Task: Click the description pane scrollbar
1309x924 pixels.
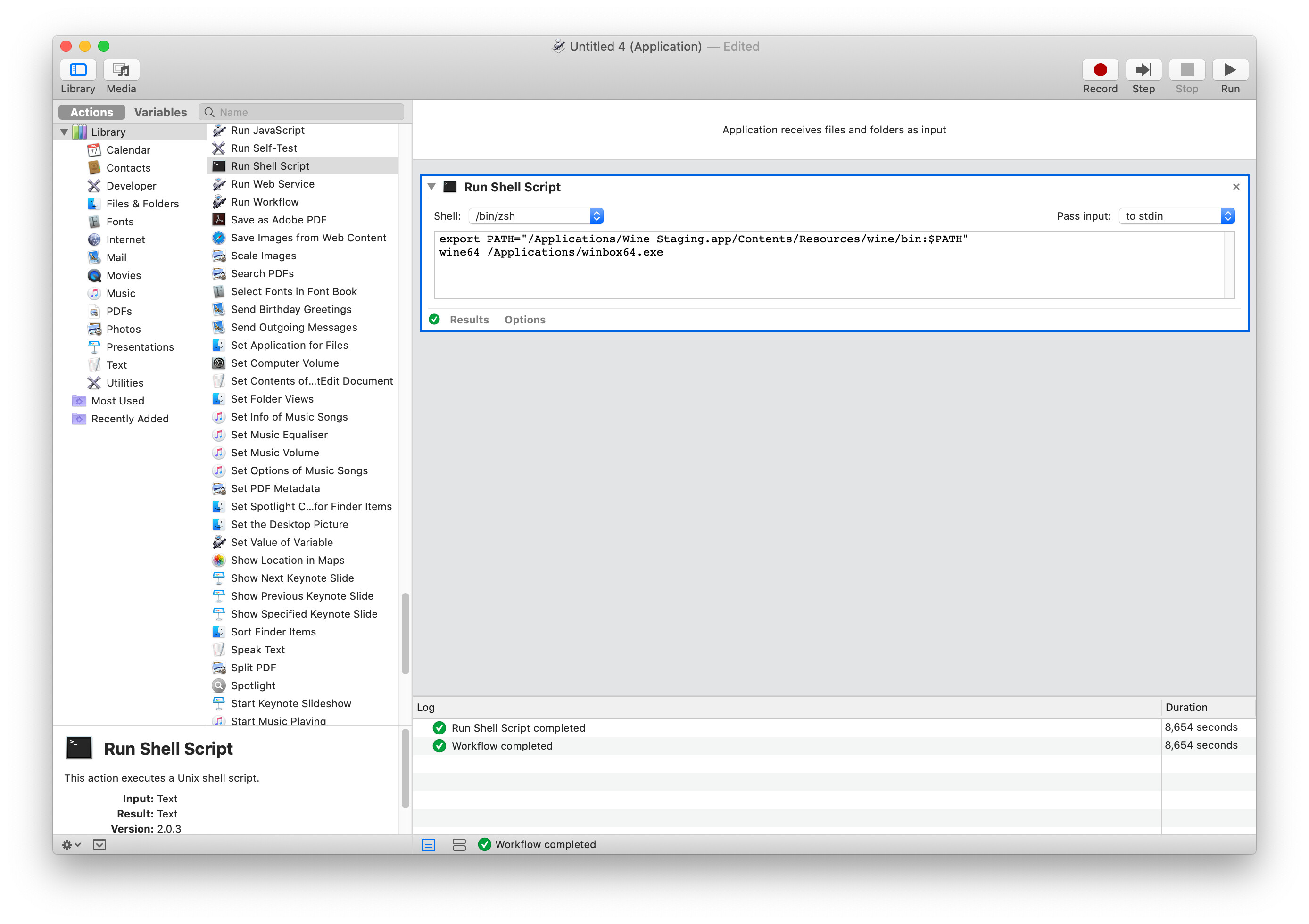Action: click(406, 768)
